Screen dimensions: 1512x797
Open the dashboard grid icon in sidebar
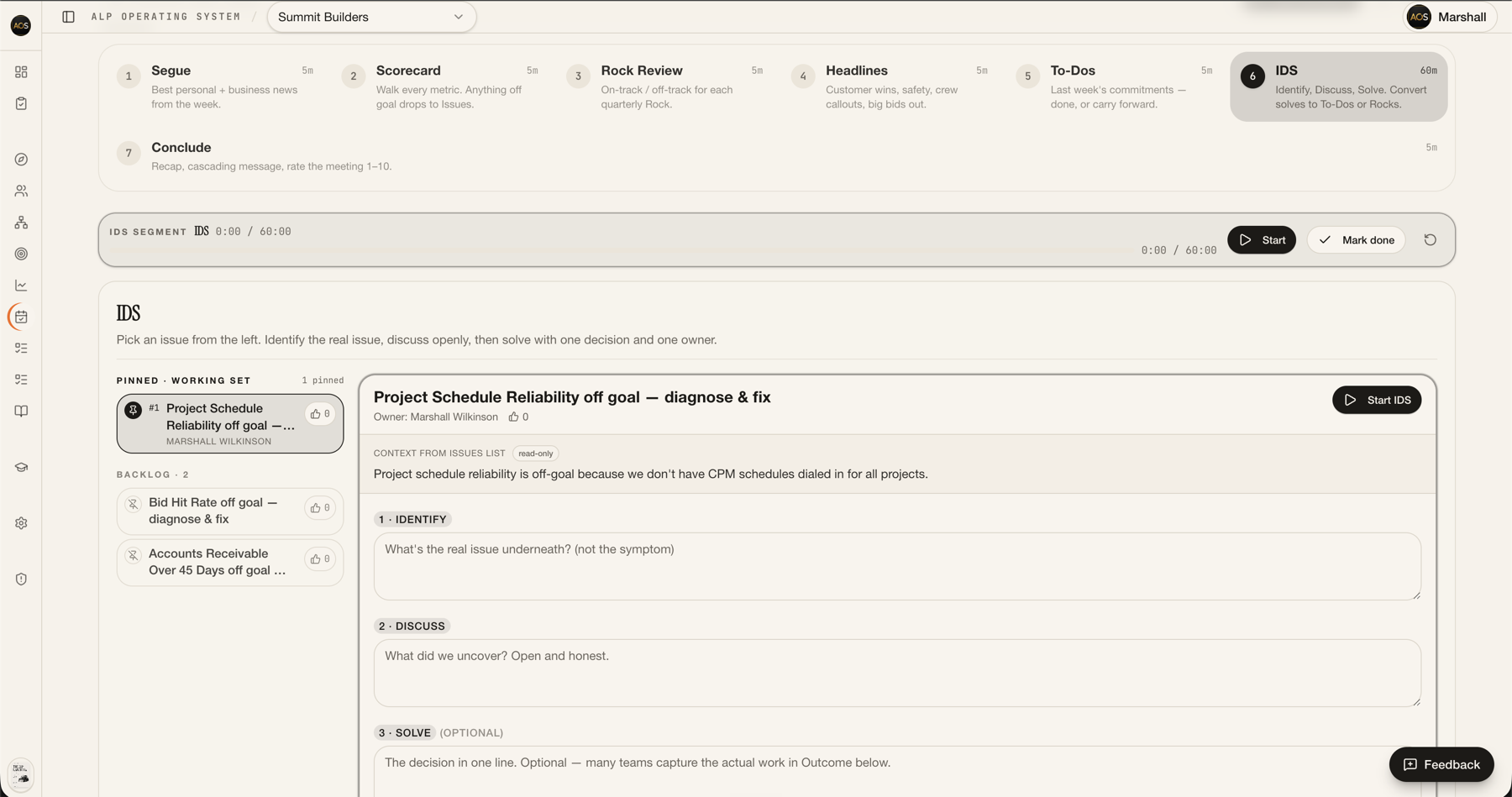pyautogui.click(x=21, y=72)
